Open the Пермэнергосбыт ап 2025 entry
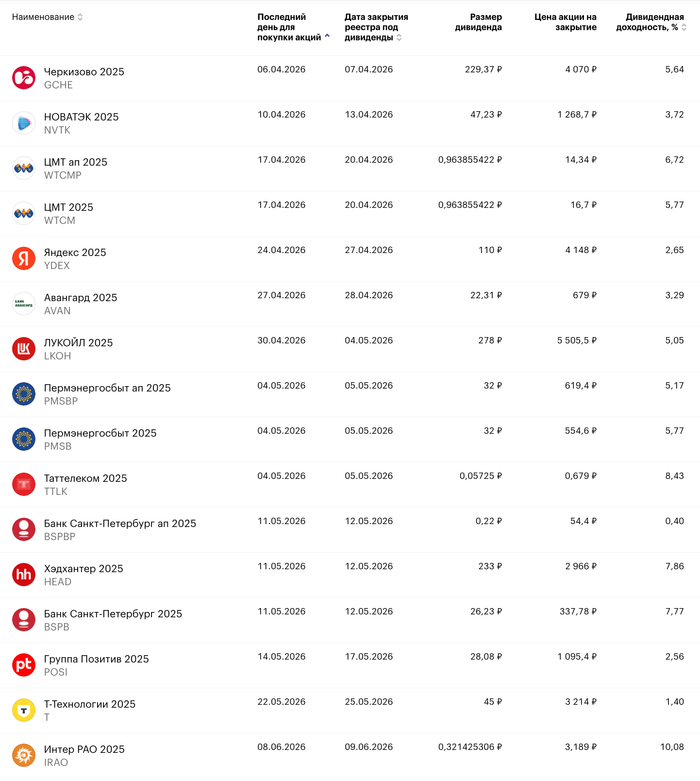Viewport: 700px width, 781px height. (107, 388)
